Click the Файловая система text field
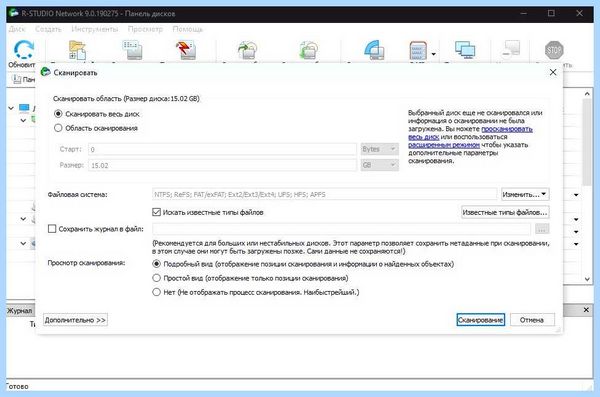The height and width of the screenshot is (397, 600). [324, 194]
